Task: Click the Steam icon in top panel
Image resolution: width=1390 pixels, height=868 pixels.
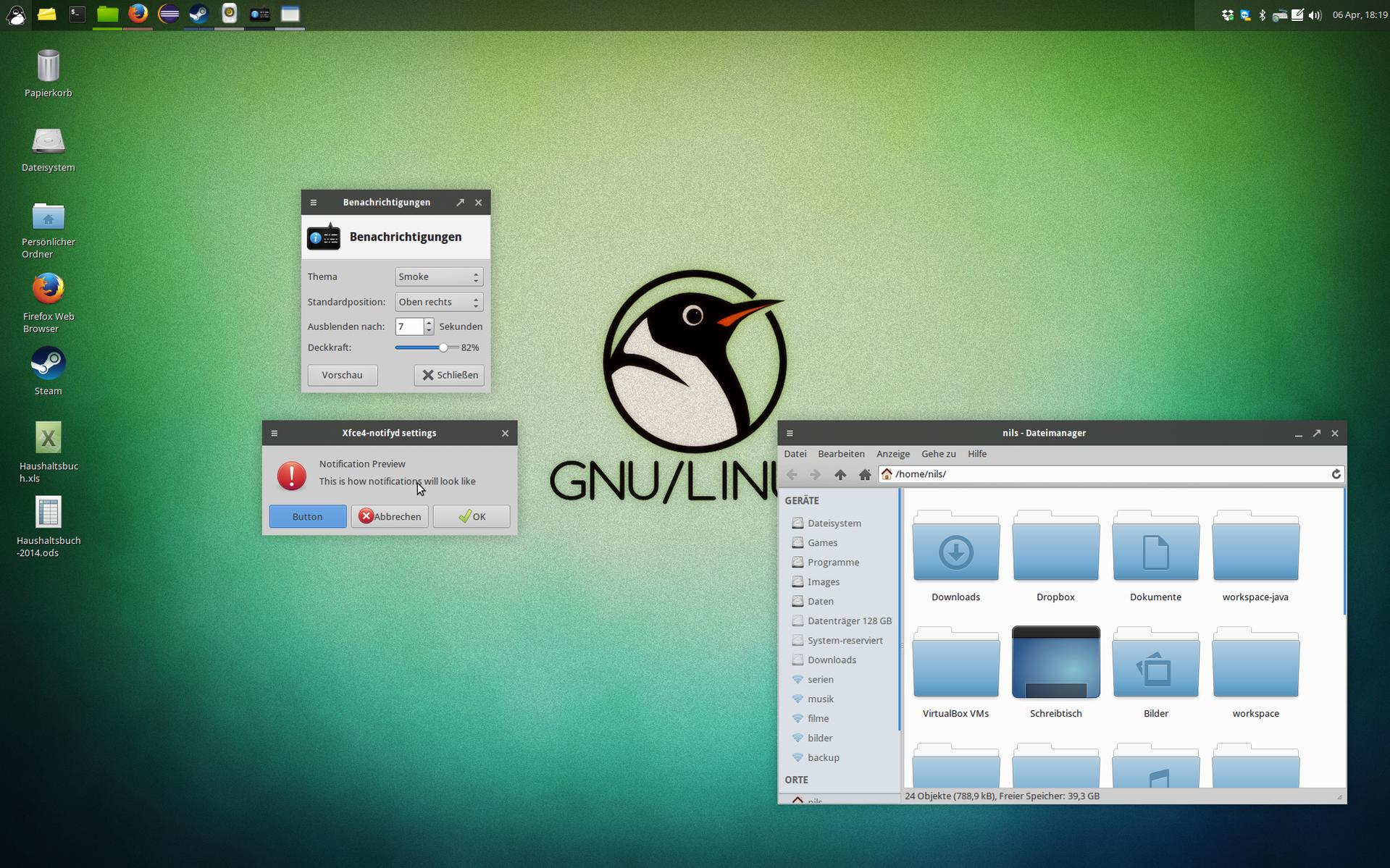Action: [x=199, y=14]
